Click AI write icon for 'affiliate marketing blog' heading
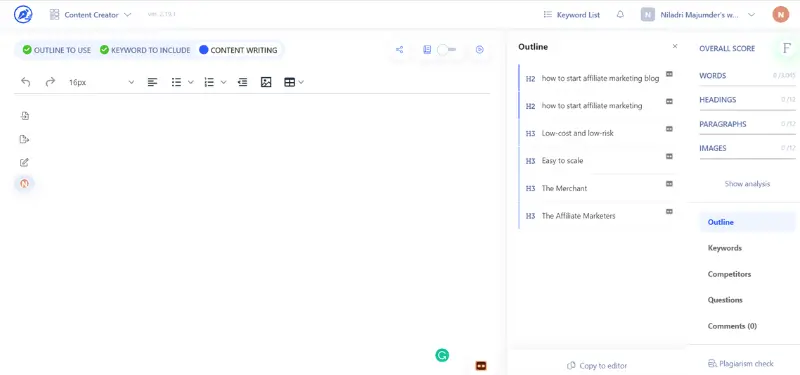Image resolution: width=800 pixels, height=375 pixels. 669,74
